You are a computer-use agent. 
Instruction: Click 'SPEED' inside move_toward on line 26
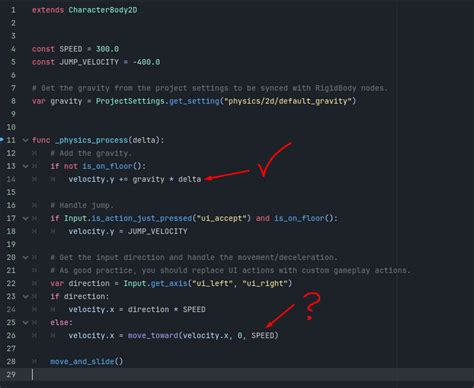(263, 336)
